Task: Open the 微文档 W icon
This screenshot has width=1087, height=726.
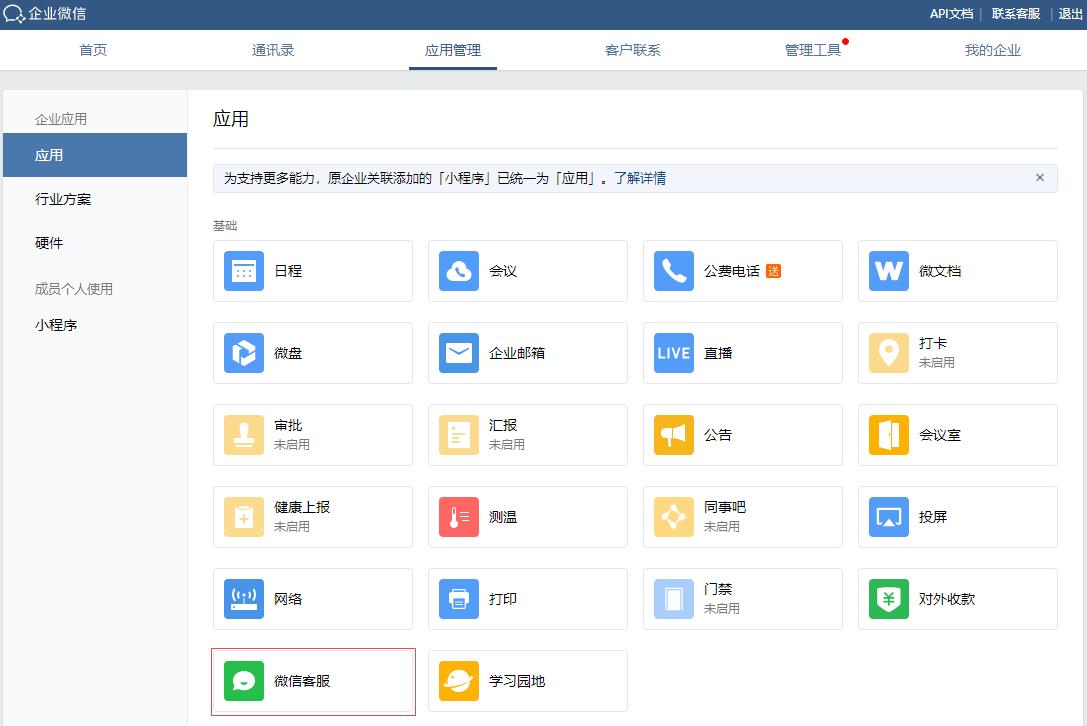Action: coord(889,271)
